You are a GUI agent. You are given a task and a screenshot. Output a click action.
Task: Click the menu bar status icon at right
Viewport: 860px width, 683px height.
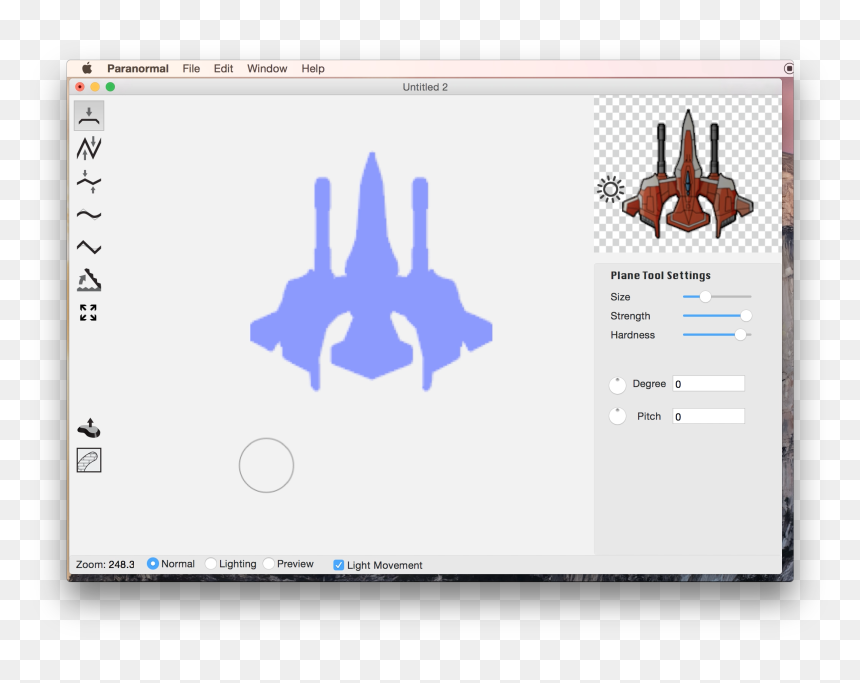[x=789, y=69]
